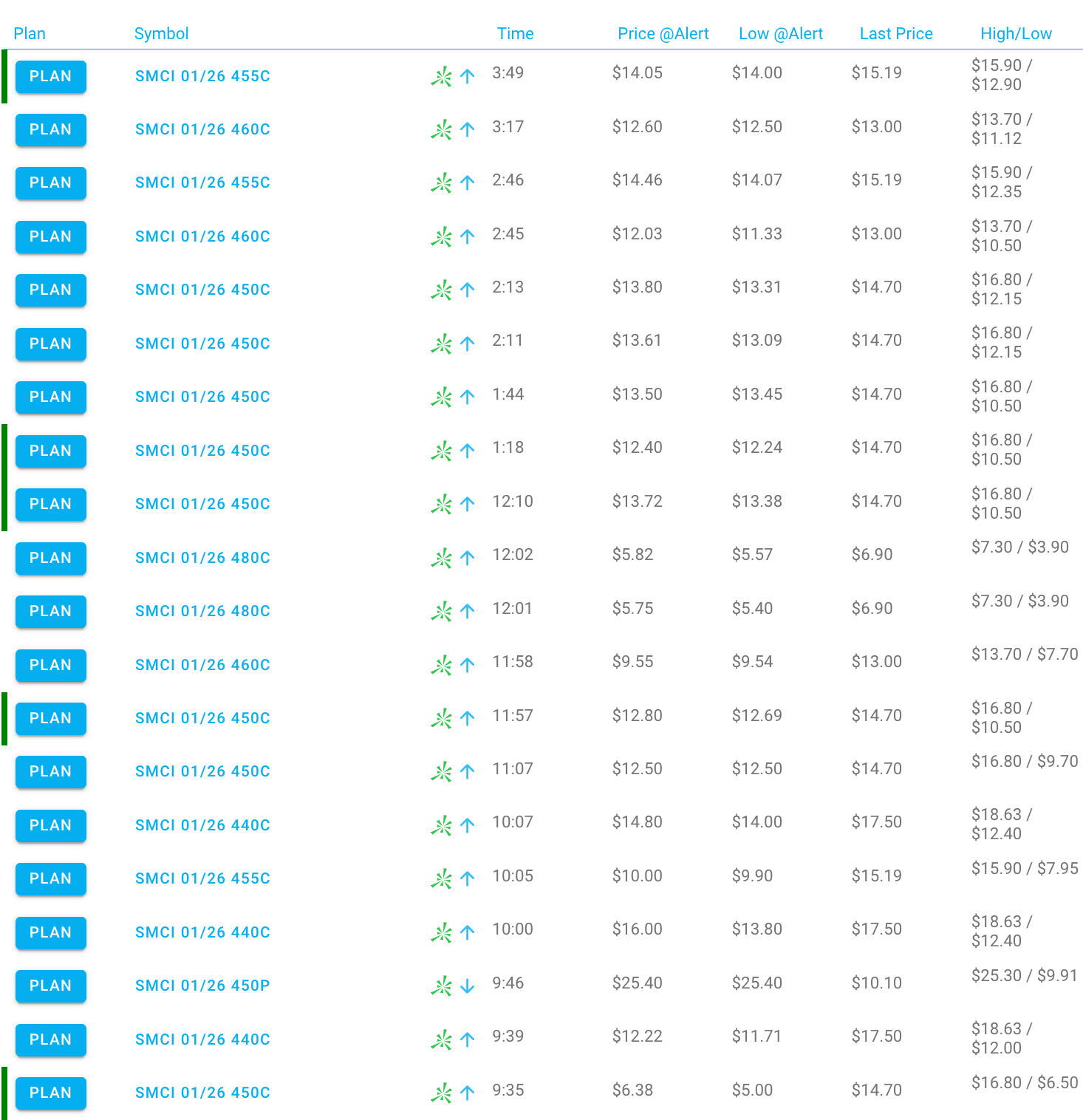Viewport: 1083px width, 1120px height.
Task: Click the up arrow icon in the 2:46 row
Action: [x=467, y=183]
